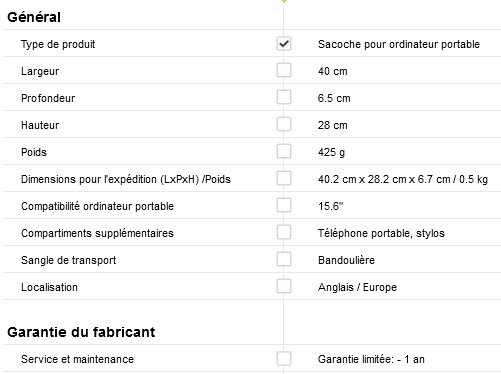Click the Garantie du fabricant heading
Image resolution: width=501 pixels, height=374 pixels.
81,332
